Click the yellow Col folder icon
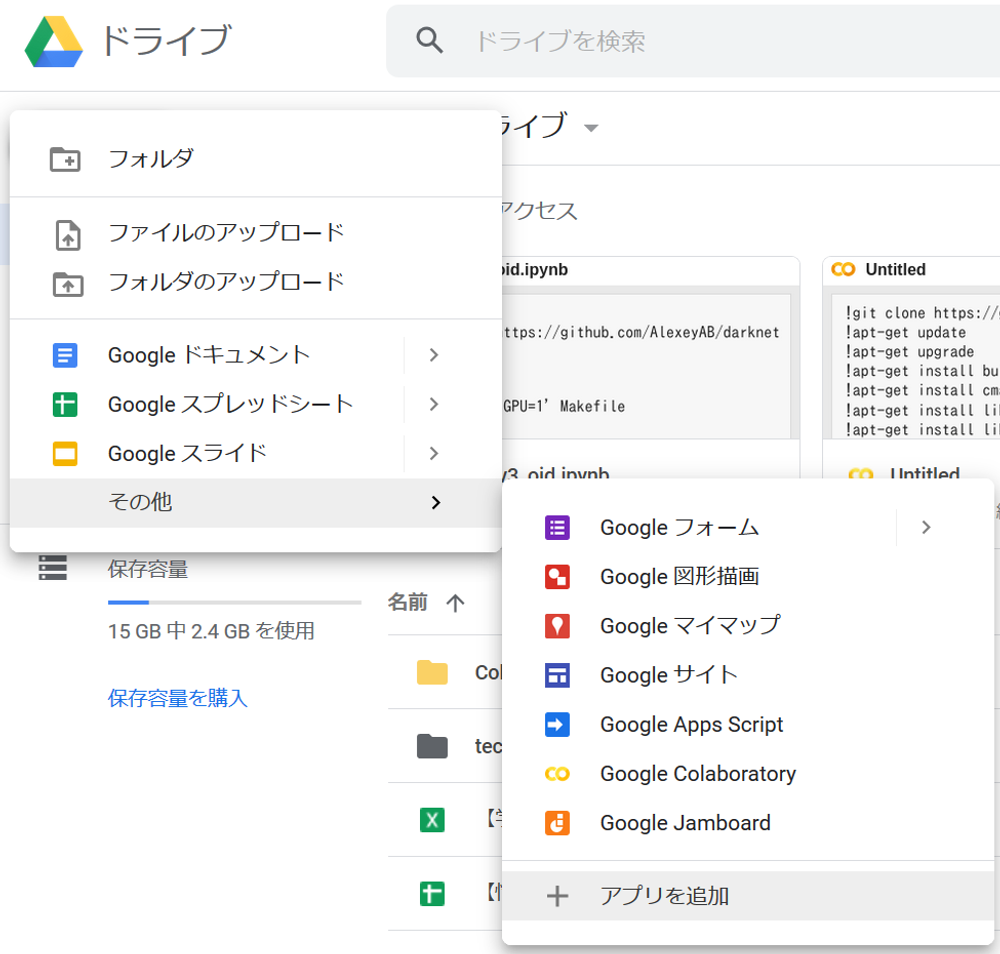Image resolution: width=1000 pixels, height=954 pixels. [432, 672]
